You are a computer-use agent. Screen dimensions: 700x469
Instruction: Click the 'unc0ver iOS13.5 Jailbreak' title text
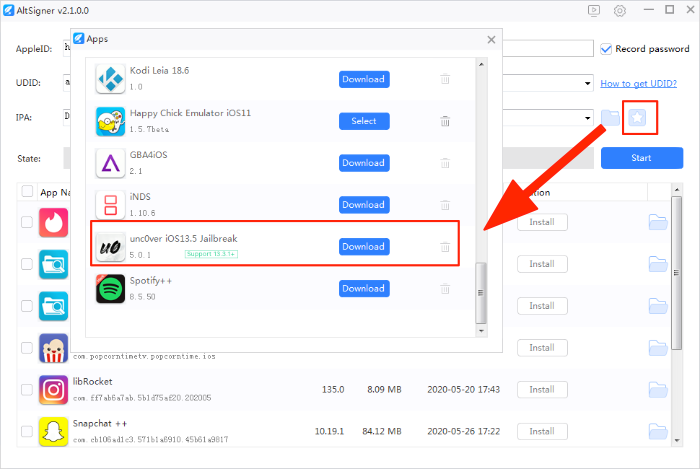[x=183, y=239]
